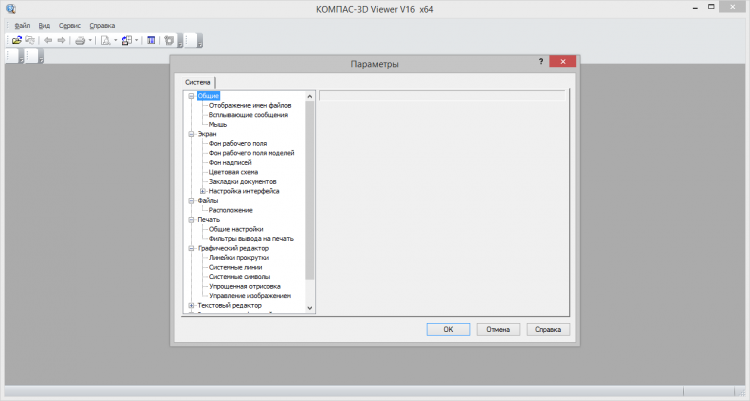Collapse the Графический редактор node
Screen dimensions: 750x401
(191, 248)
